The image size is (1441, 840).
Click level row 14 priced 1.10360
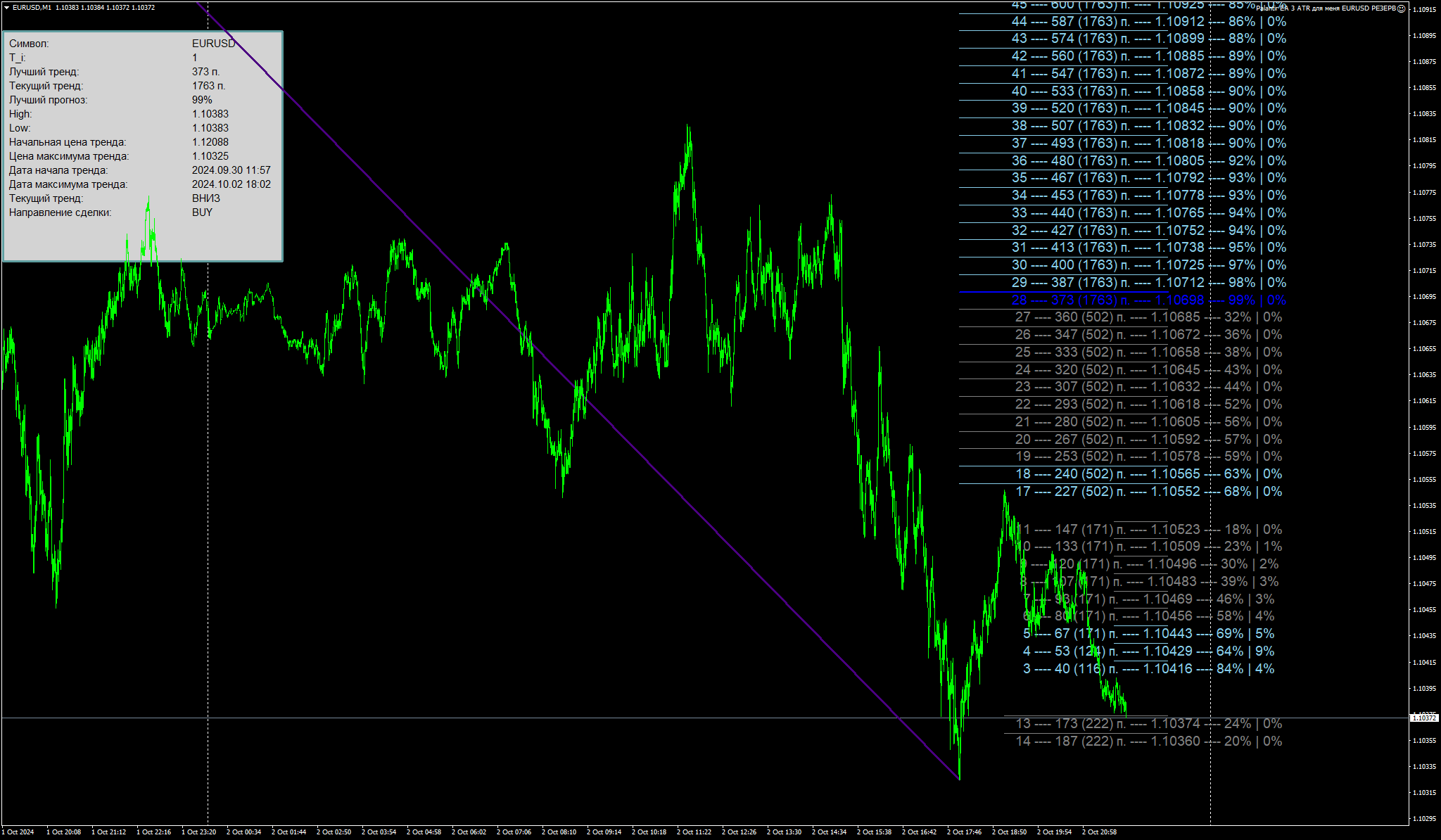click(x=1149, y=742)
